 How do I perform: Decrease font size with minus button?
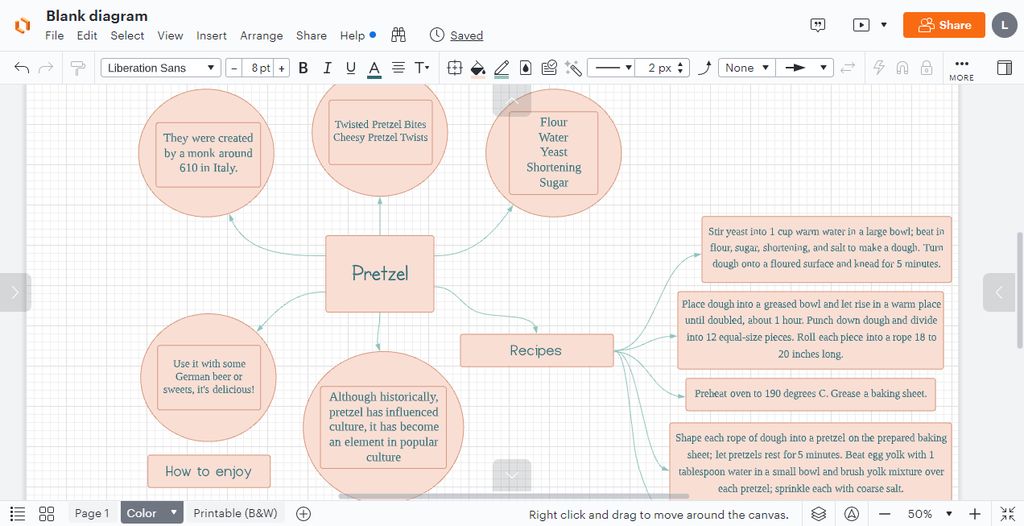point(234,68)
